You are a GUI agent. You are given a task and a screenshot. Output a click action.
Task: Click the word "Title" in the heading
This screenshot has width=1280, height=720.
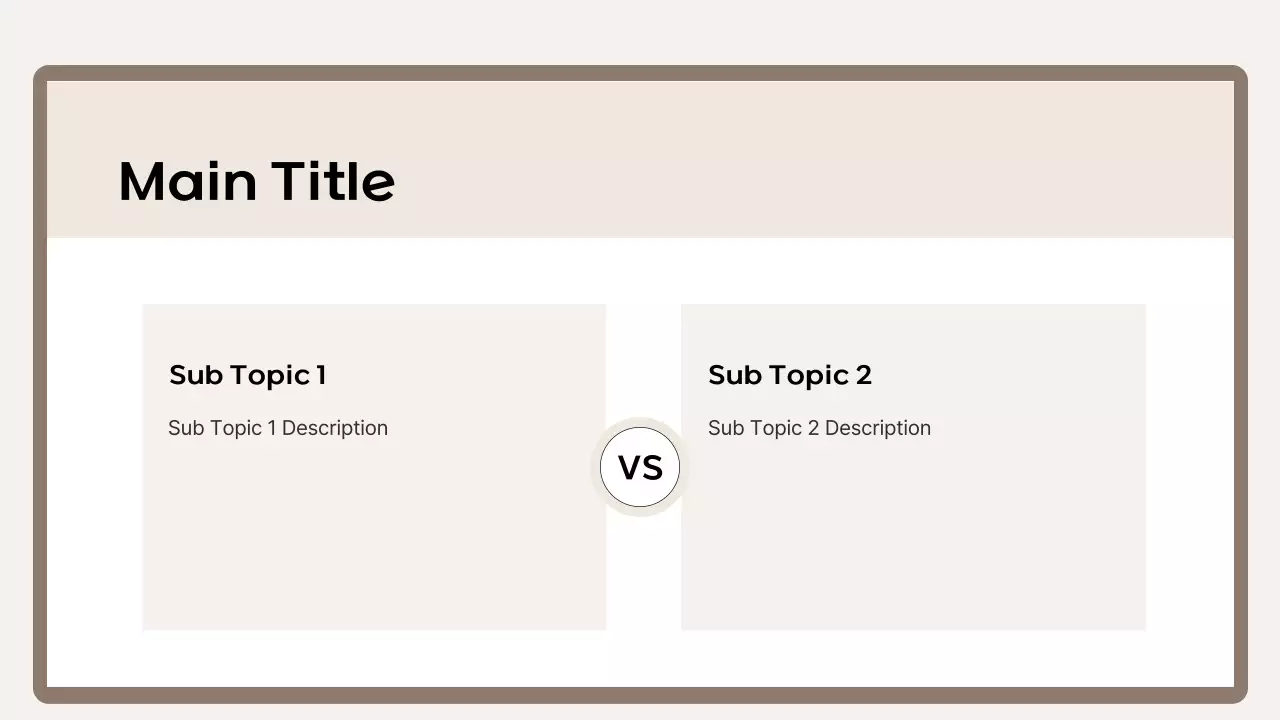coord(333,181)
